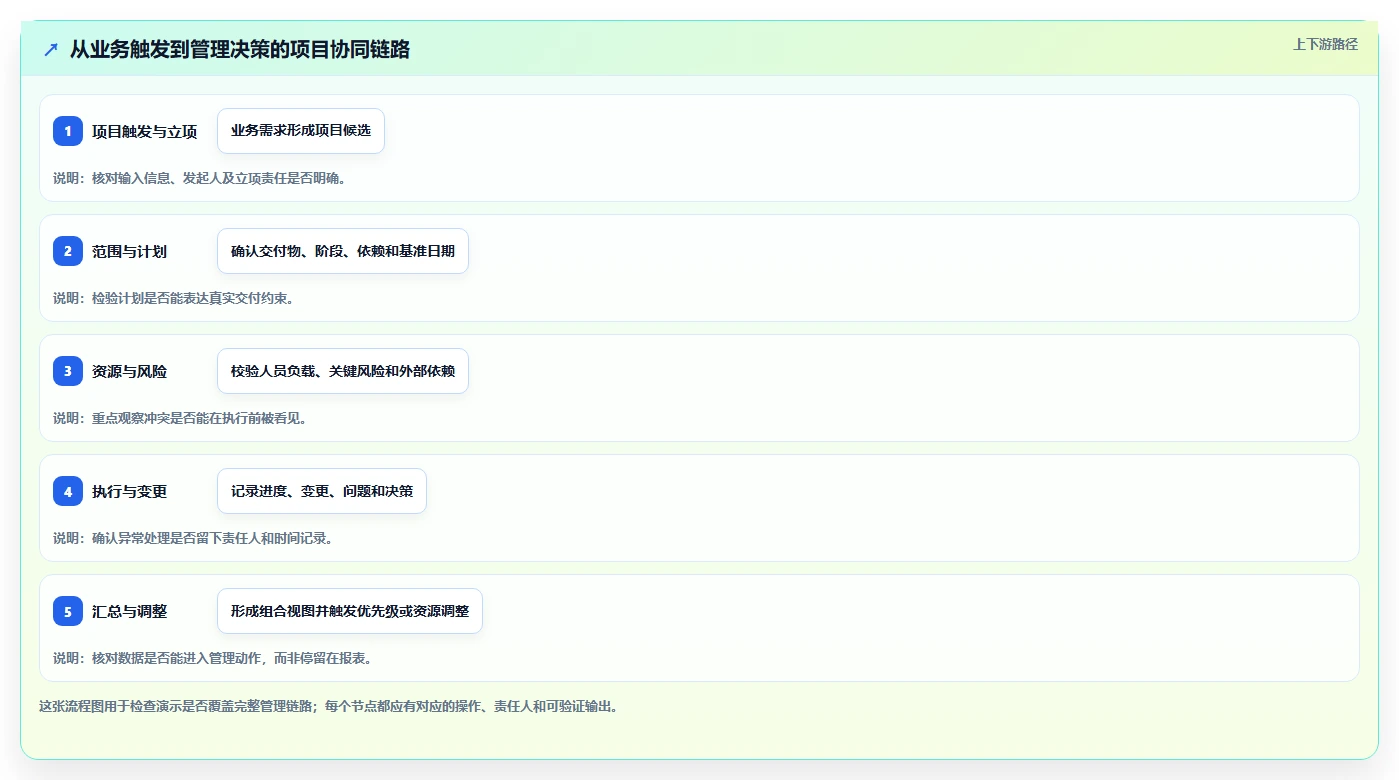1399x780 pixels.
Task: Click the arrow icon beside the flowchart title
Action: click(51, 49)
